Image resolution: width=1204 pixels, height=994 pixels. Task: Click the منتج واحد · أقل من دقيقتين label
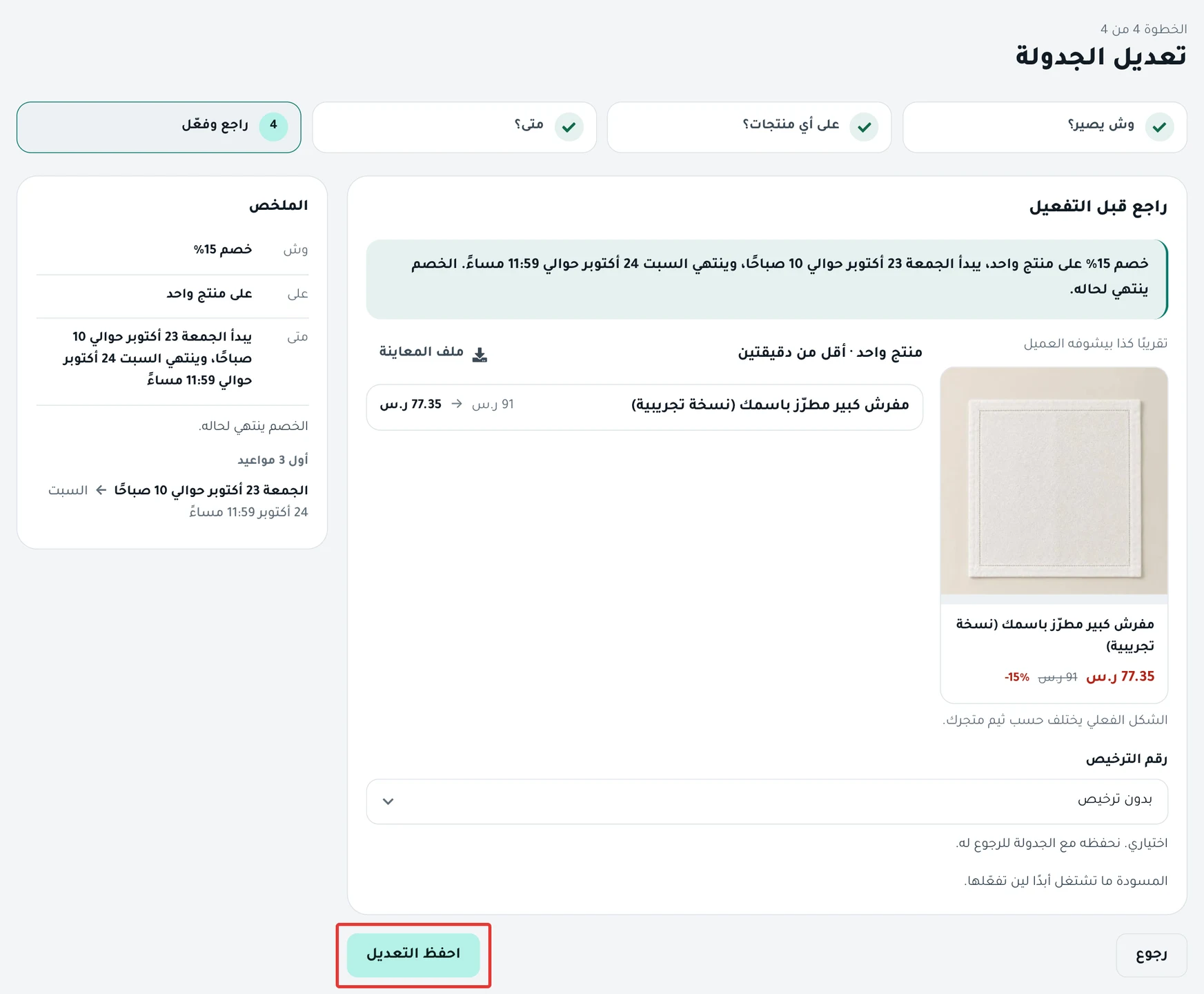830,353
